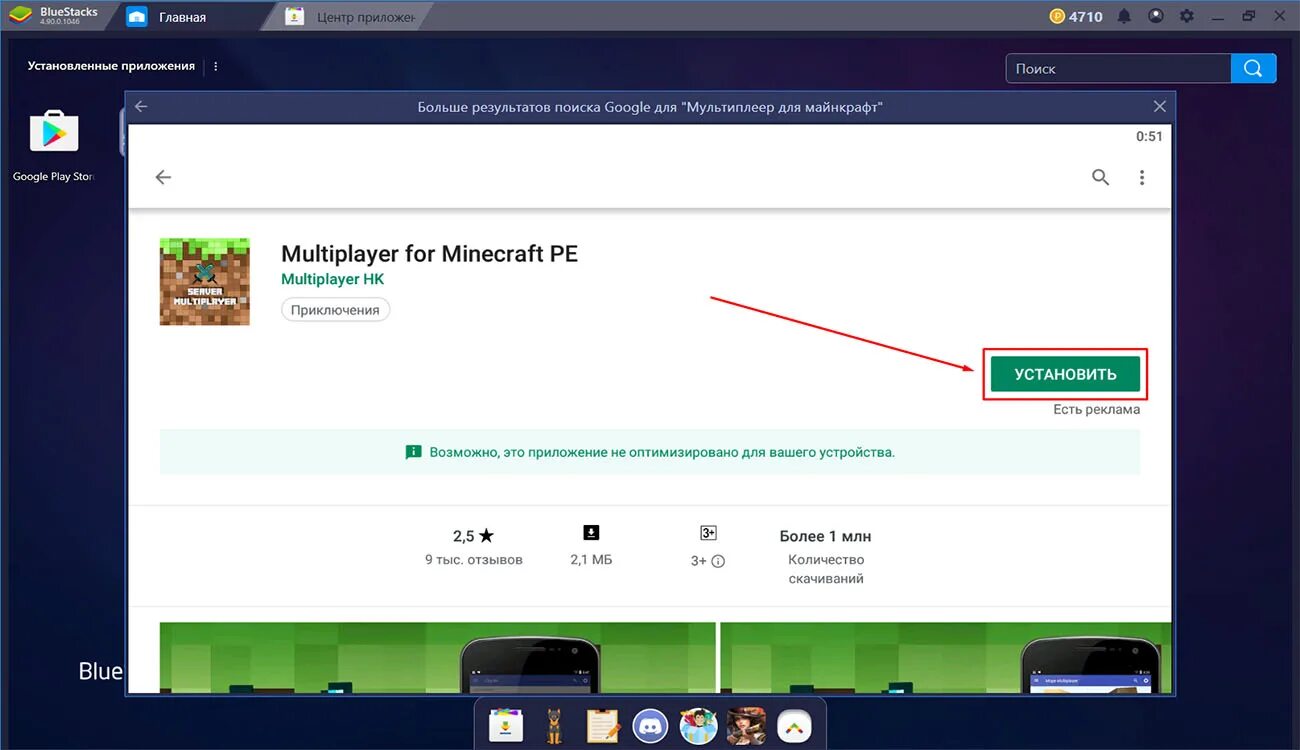Close the Google search results dialog

click(1159, 106)
